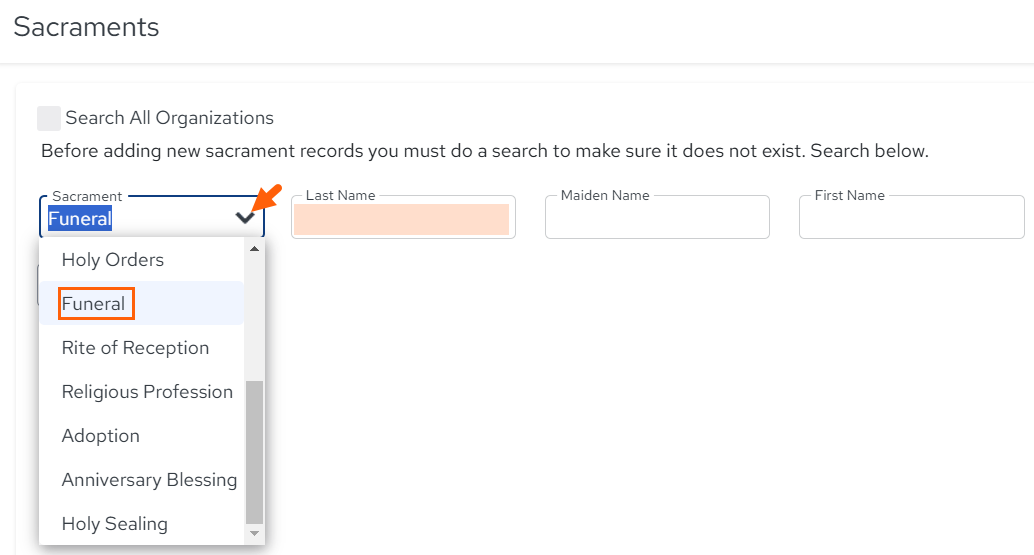Focus the Maiden Name input field
The width and height of the screenshot is (1034, 555).
point(657,217)
